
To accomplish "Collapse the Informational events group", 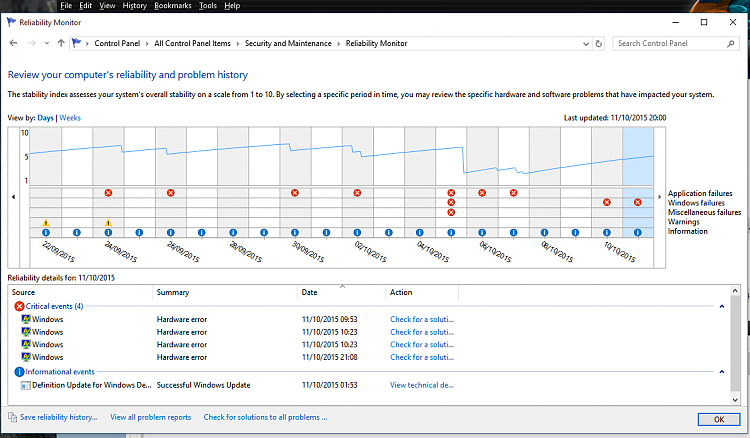I will (x=722, y=372).
